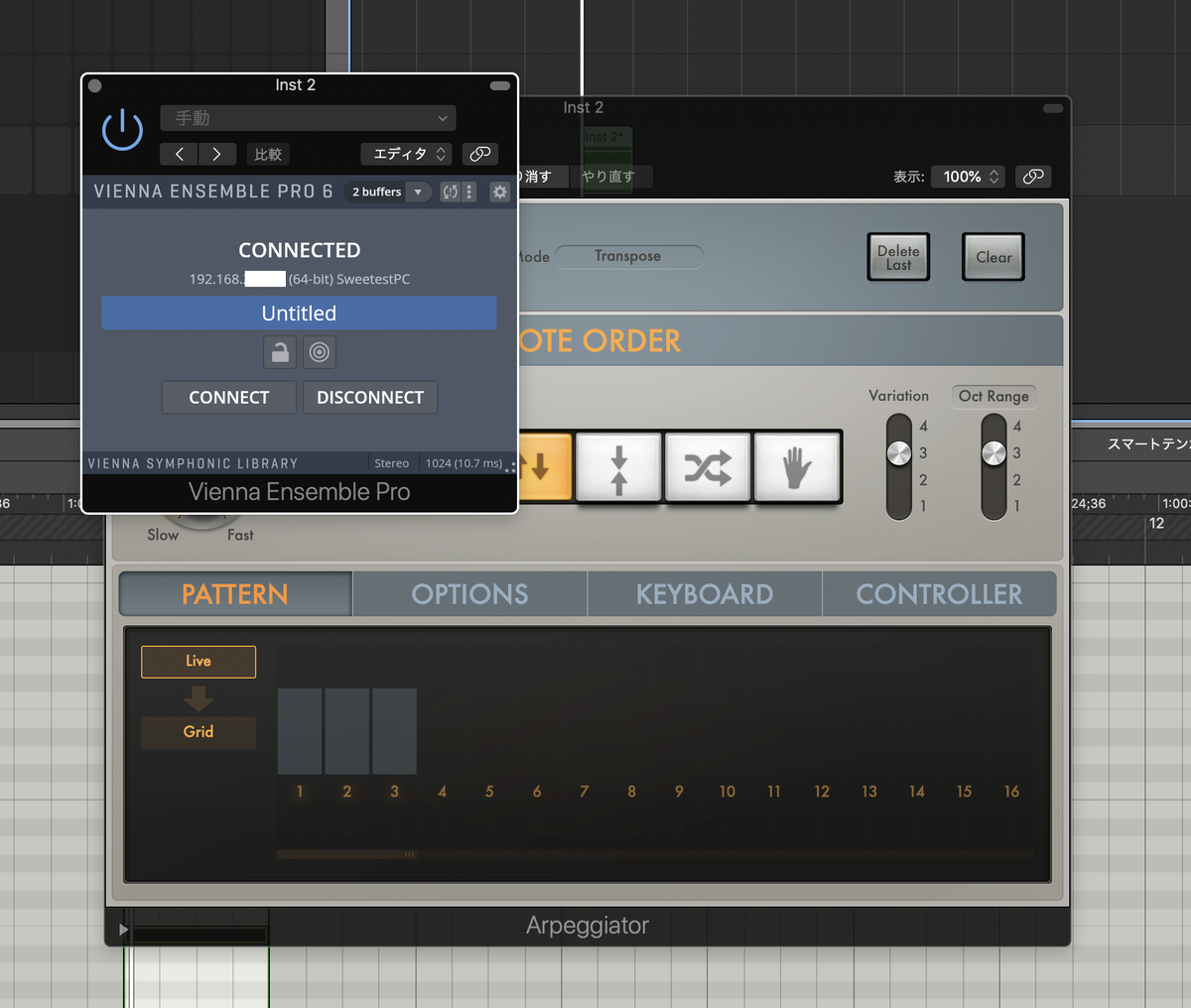Switch to the OPTIONS tab
Image resolution: width=1191 pixels, height=1008 pixels.
pos(470,594)
